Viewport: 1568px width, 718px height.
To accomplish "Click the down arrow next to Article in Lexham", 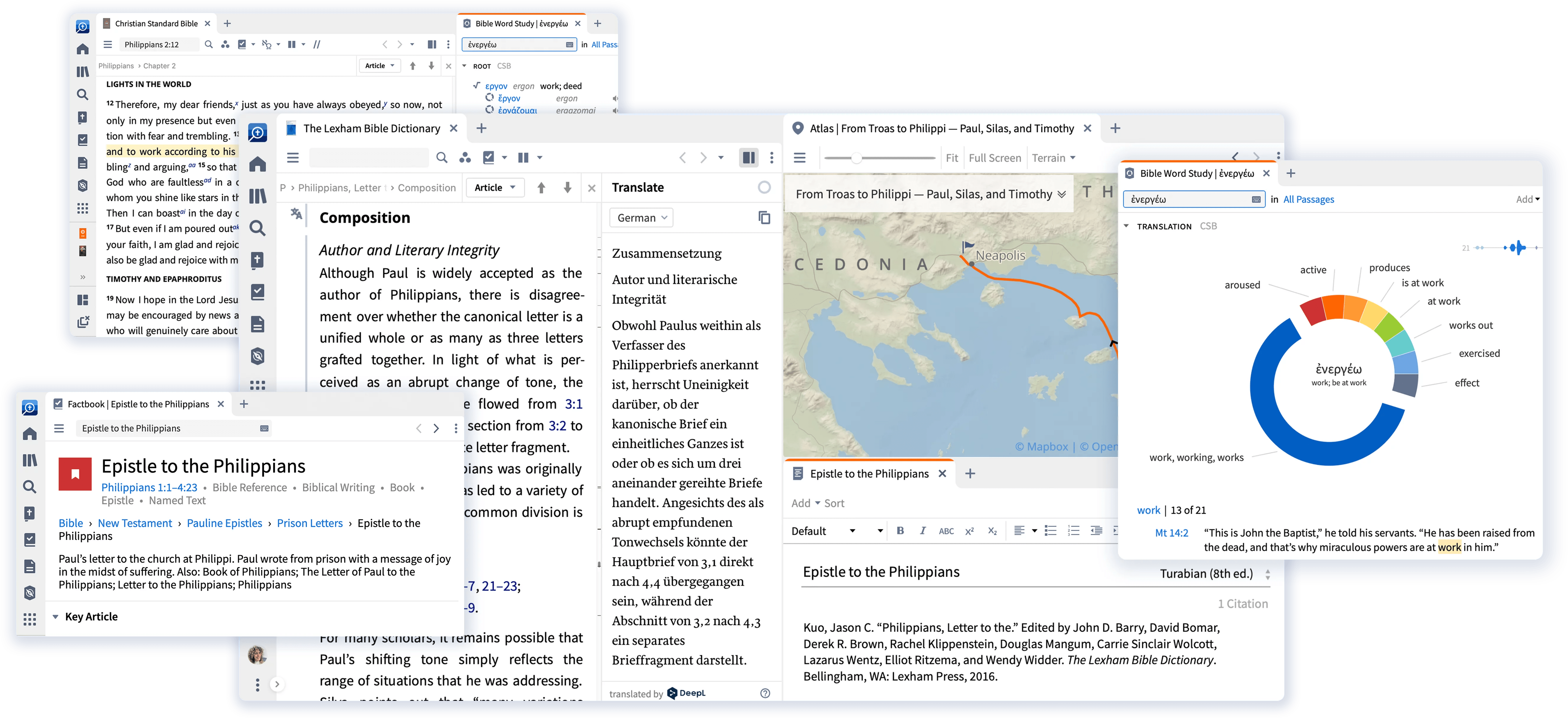I will 567,187.
